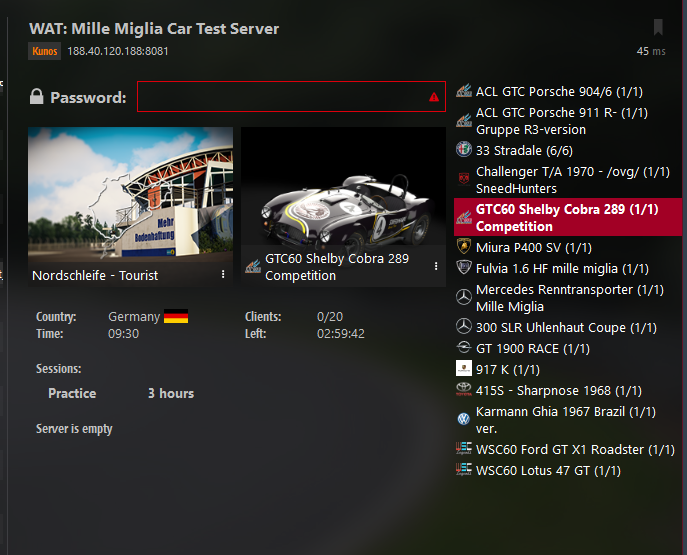The image size is (687, 555).
Task: Click Mercedes star icon beside 300 SLR
Action: (x=464, y=326)
